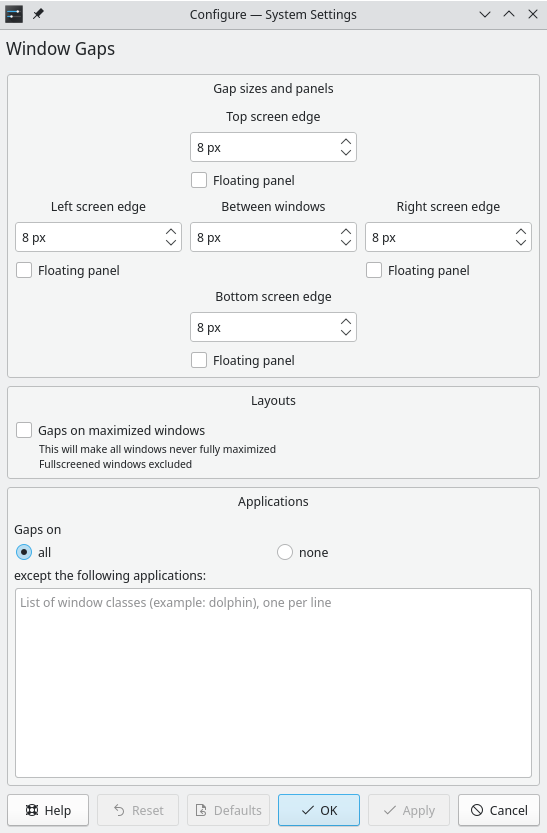This screenshot has height=833, width=547.
Task: Enable Floating panel for left screen edge
Action: [x=24, y=270]
